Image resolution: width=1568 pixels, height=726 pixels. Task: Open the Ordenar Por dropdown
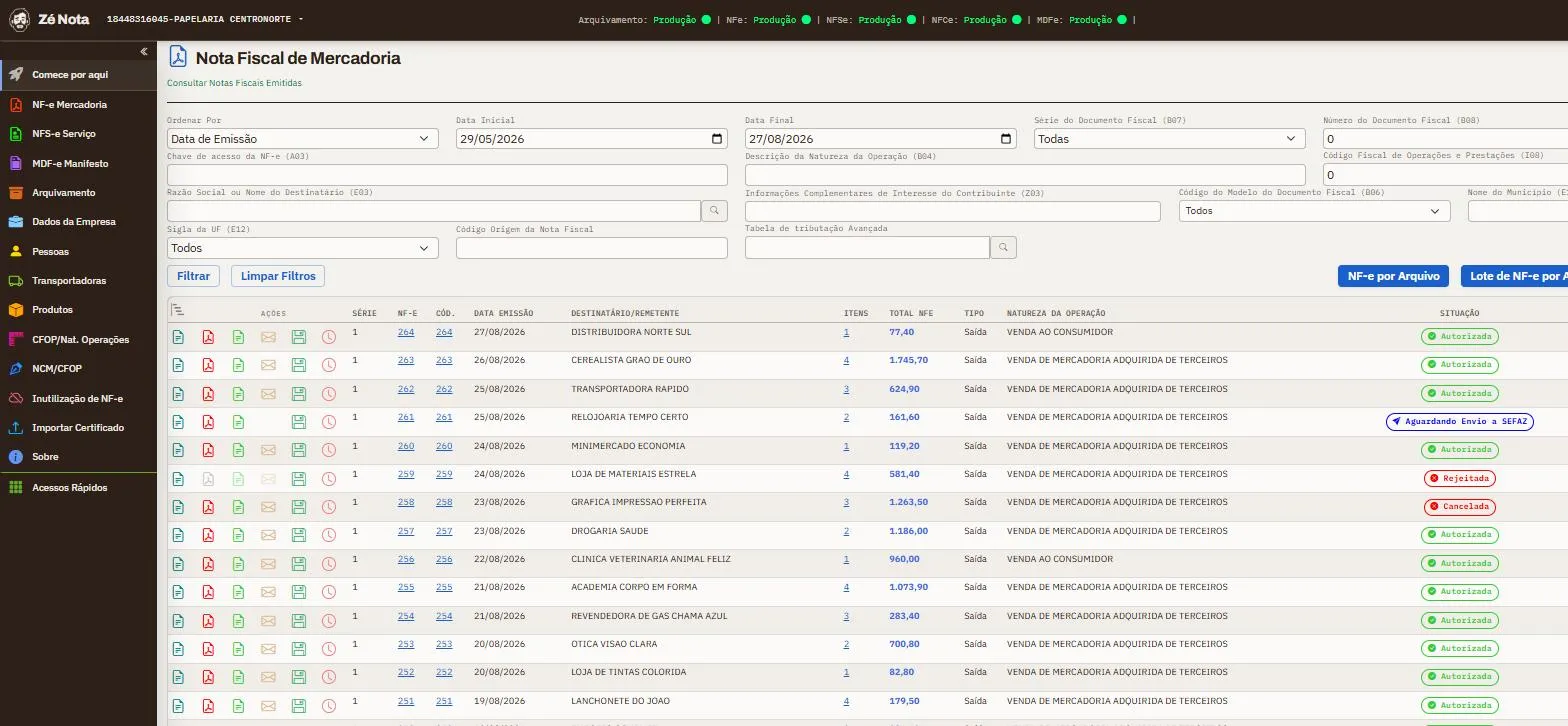[x=302, y=139]
